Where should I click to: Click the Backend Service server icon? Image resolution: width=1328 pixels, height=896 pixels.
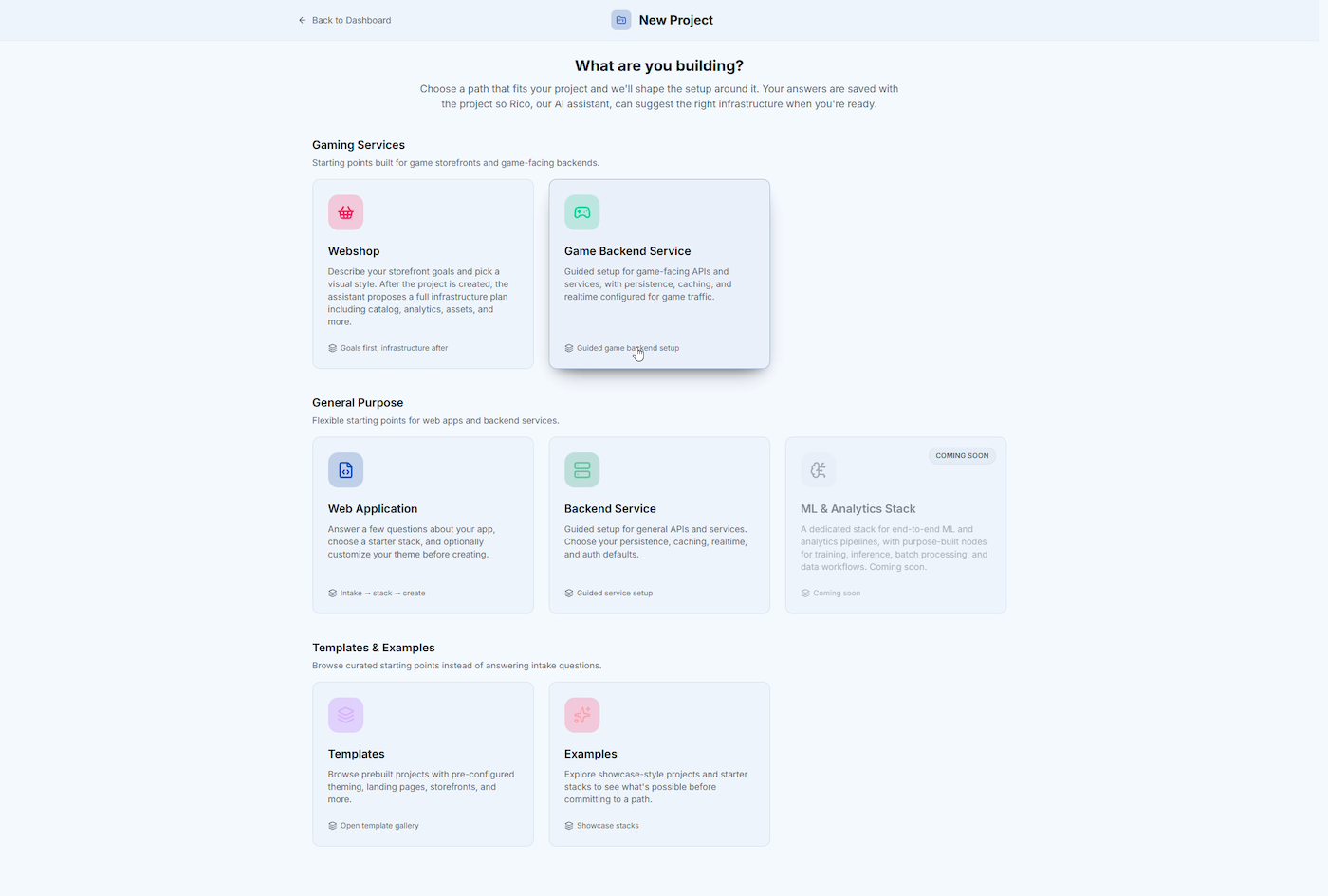pyautogui.click(x=581, y=470)
